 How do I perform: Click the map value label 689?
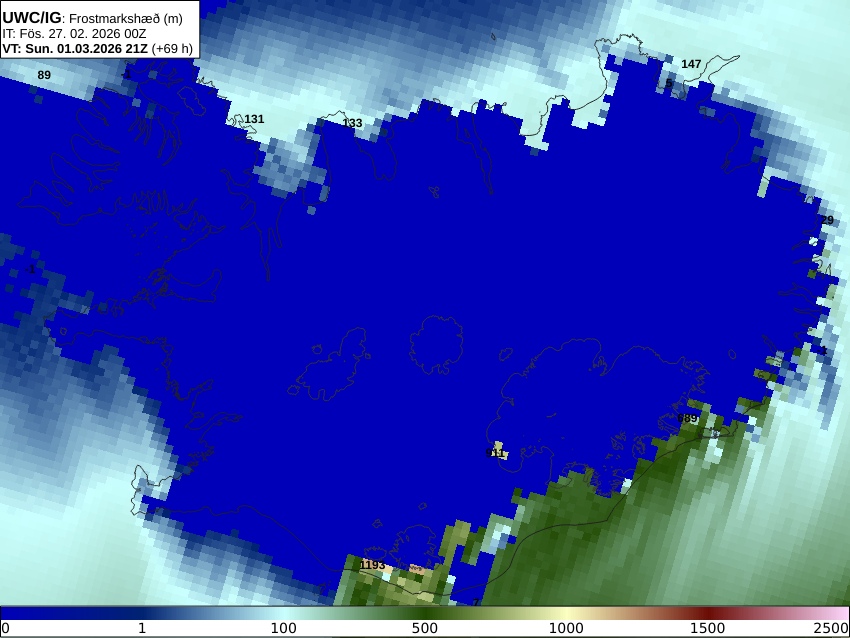click(687, 418)
